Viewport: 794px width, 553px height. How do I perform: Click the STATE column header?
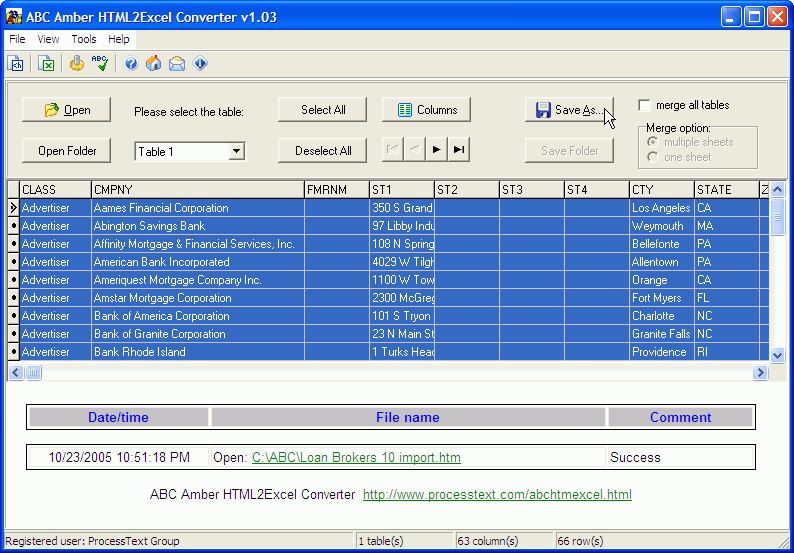(x=727, y=190)
